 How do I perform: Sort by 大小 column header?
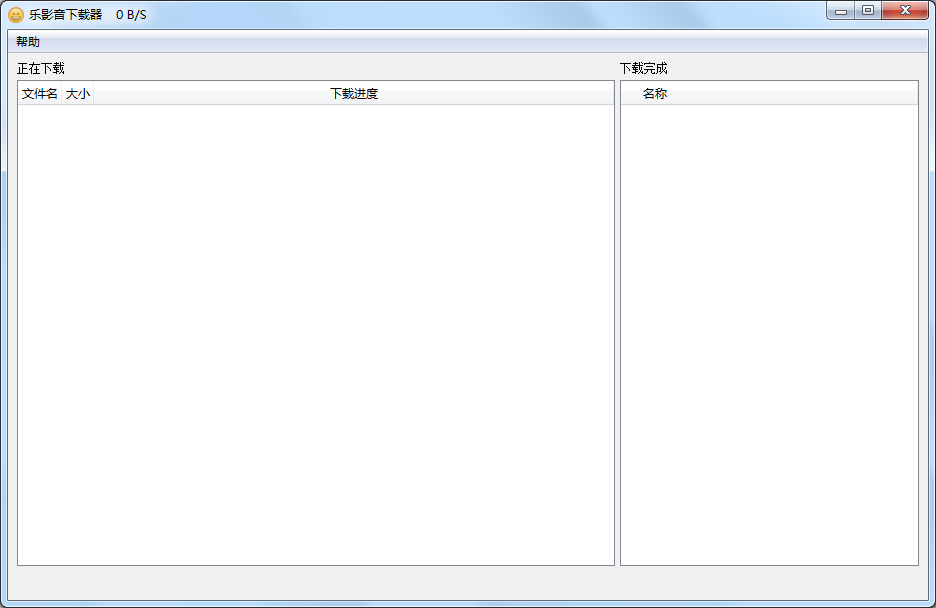pos(78,94)
